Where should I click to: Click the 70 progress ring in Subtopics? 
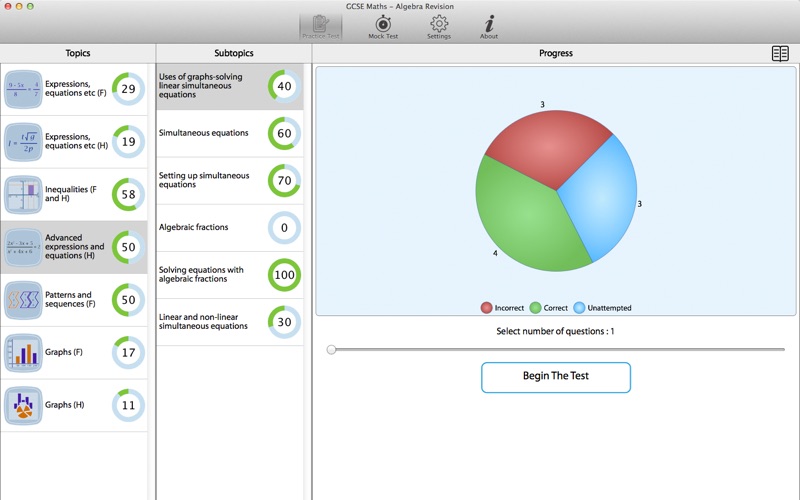click(284, 181)
